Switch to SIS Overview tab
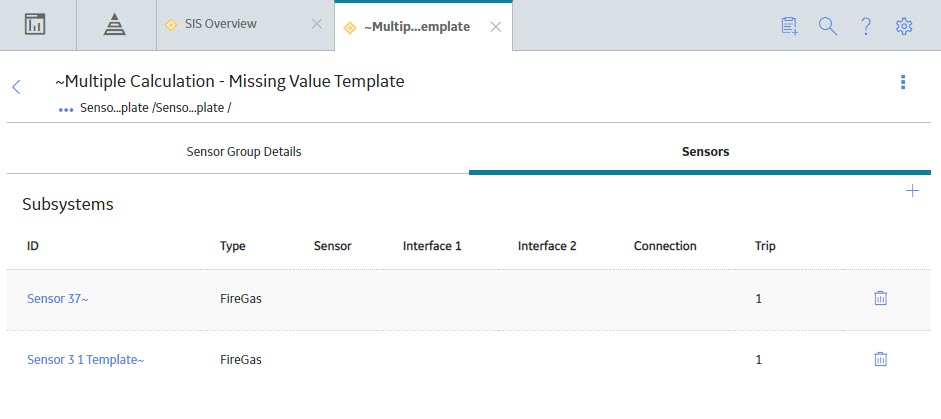The image size is (941, 419). [220, 24]
